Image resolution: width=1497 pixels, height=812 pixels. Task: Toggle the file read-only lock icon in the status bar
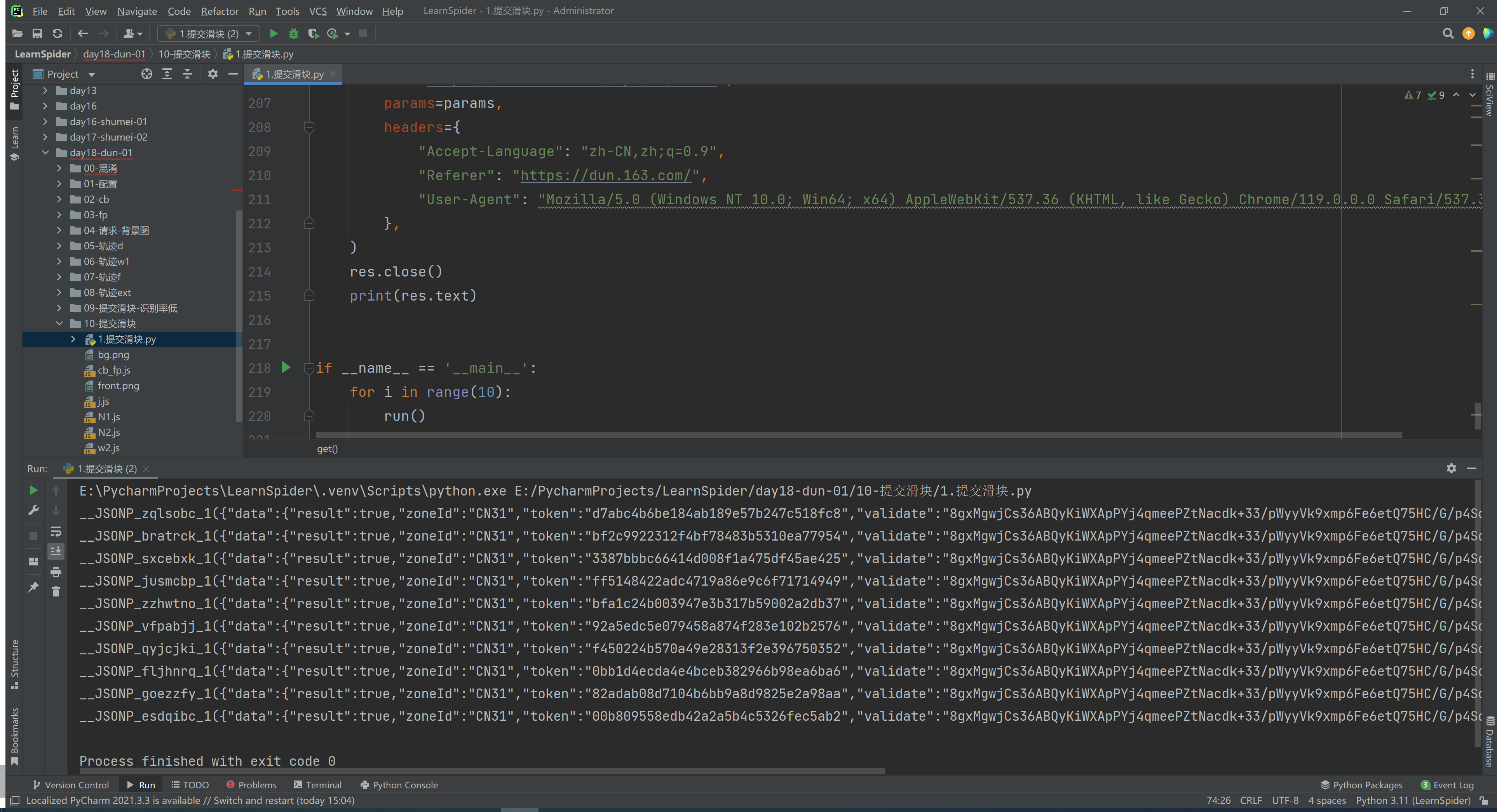[1484, 800]
